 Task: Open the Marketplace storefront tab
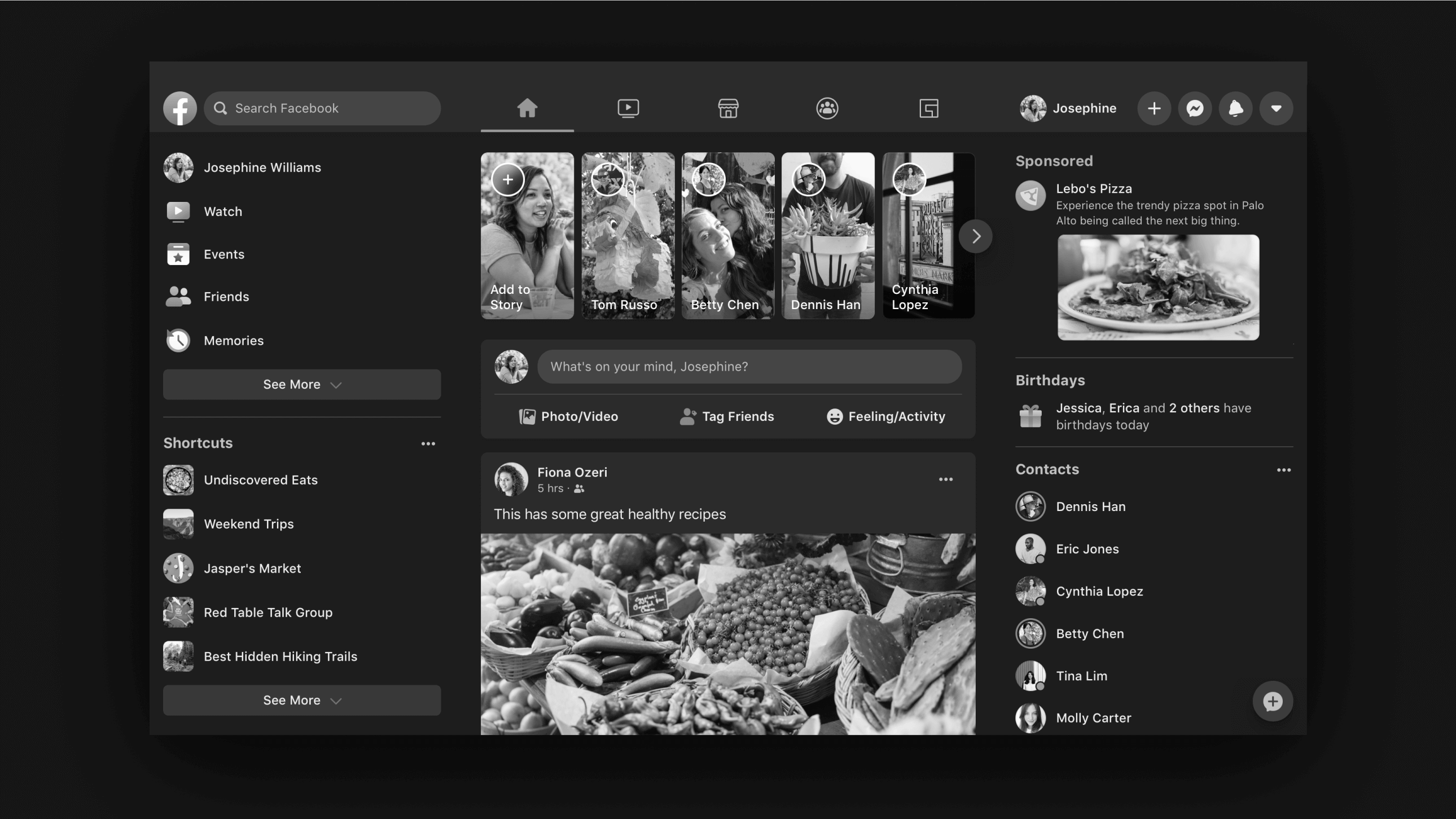click(728, 108)
